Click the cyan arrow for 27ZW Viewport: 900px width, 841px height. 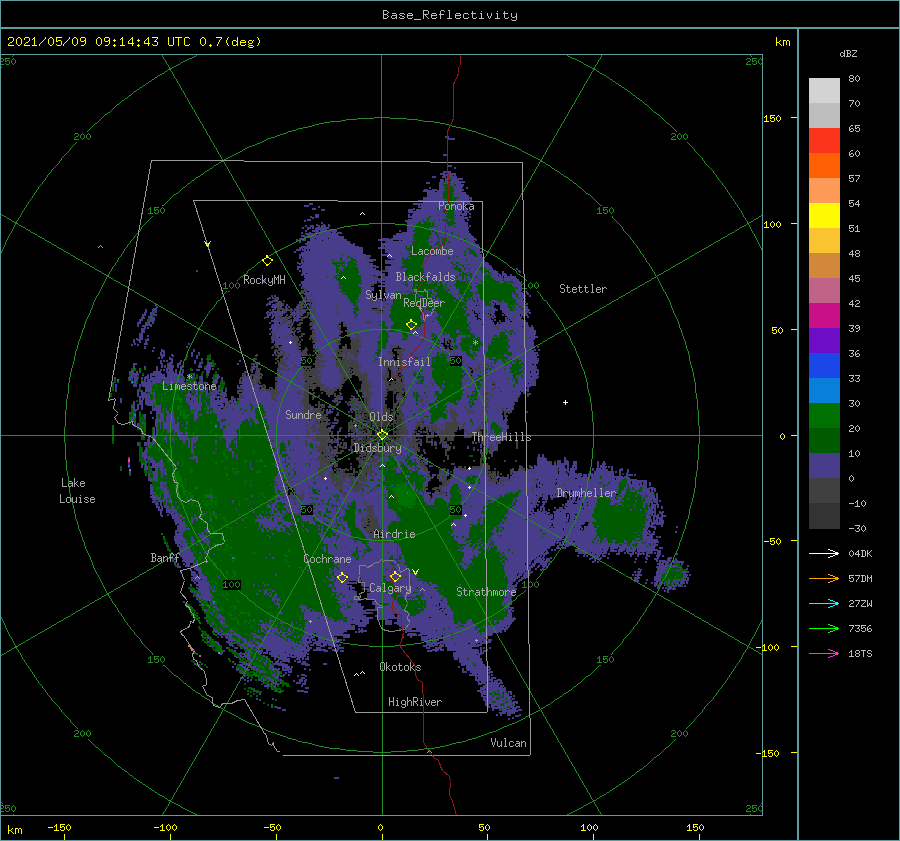coord(824,603)
